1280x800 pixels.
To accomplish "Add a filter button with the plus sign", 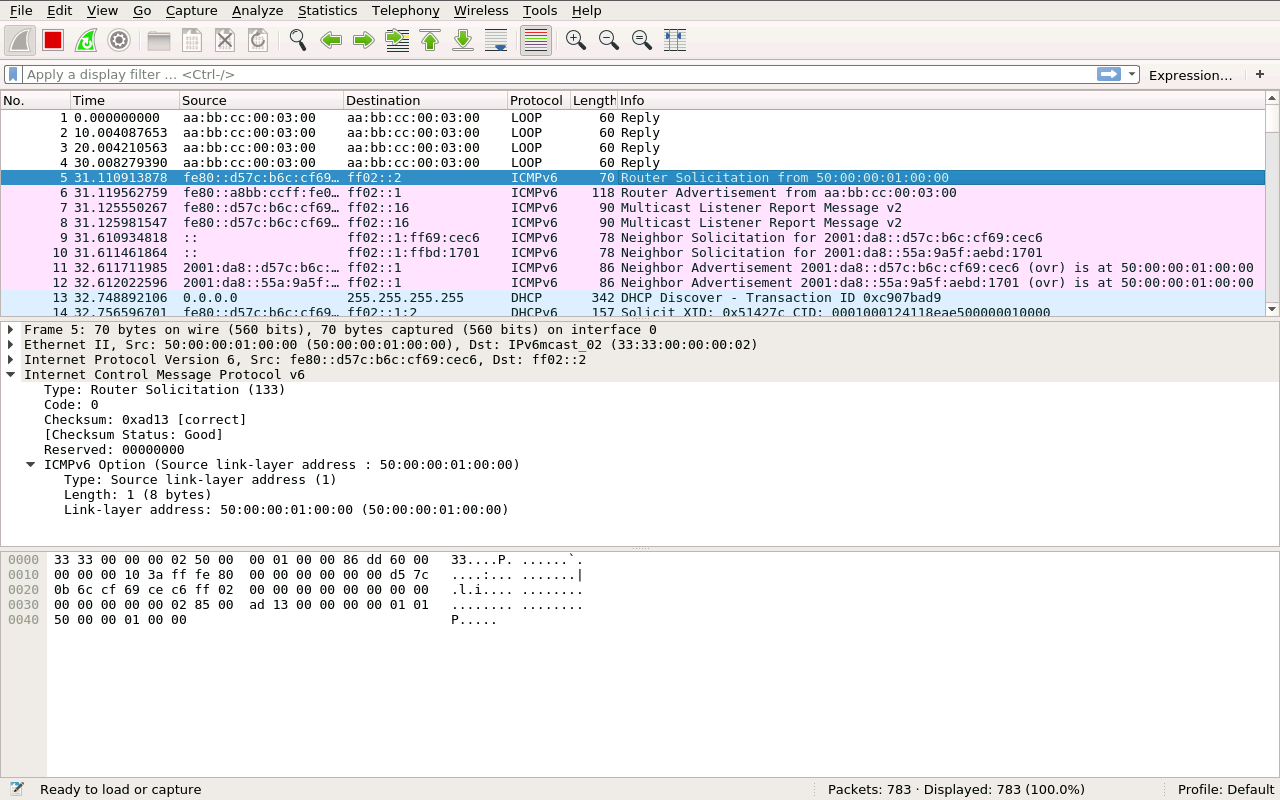I will (1259, 75).
